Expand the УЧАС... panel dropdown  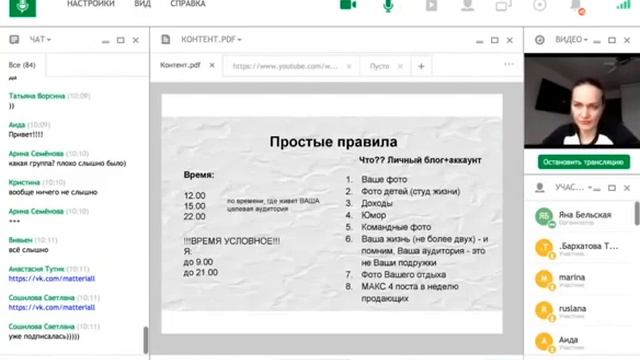click(573, 187)
